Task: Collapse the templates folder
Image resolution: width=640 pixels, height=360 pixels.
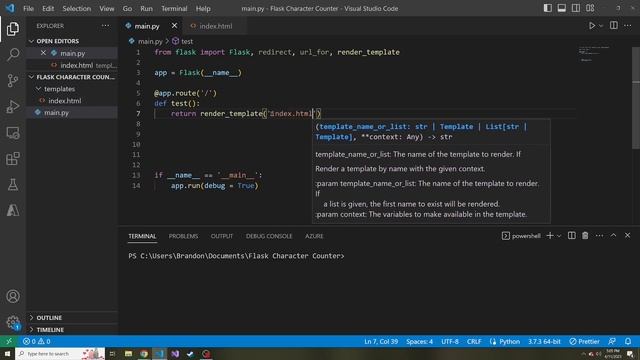Action: [x=38, y=89]
